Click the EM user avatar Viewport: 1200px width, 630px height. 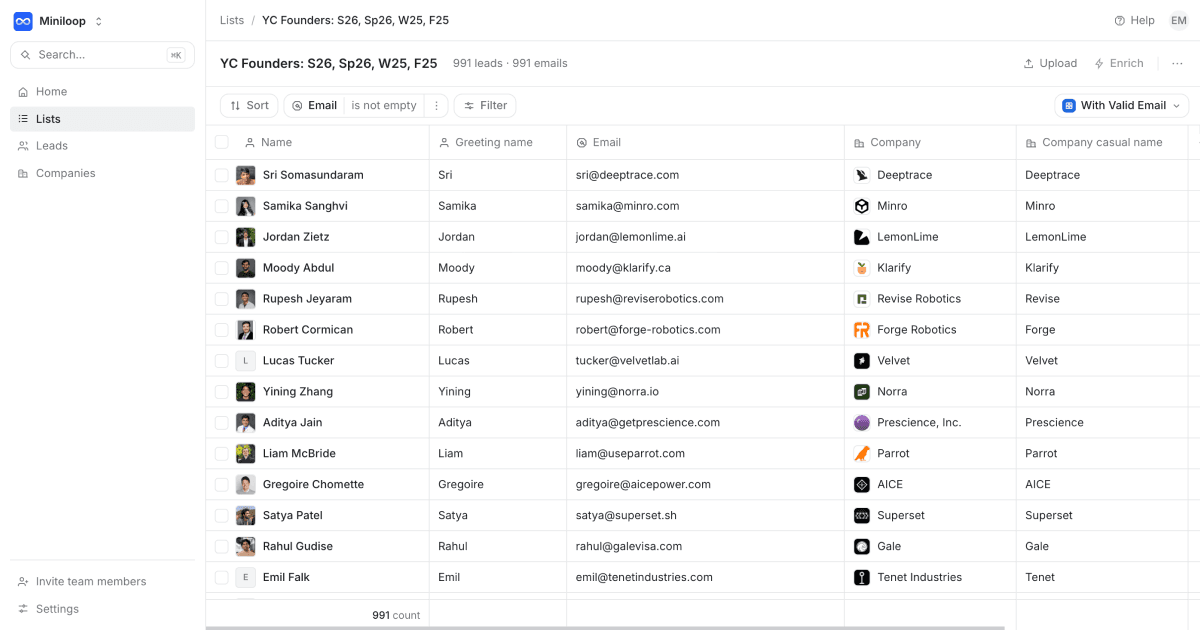[x=1179, y=20]
